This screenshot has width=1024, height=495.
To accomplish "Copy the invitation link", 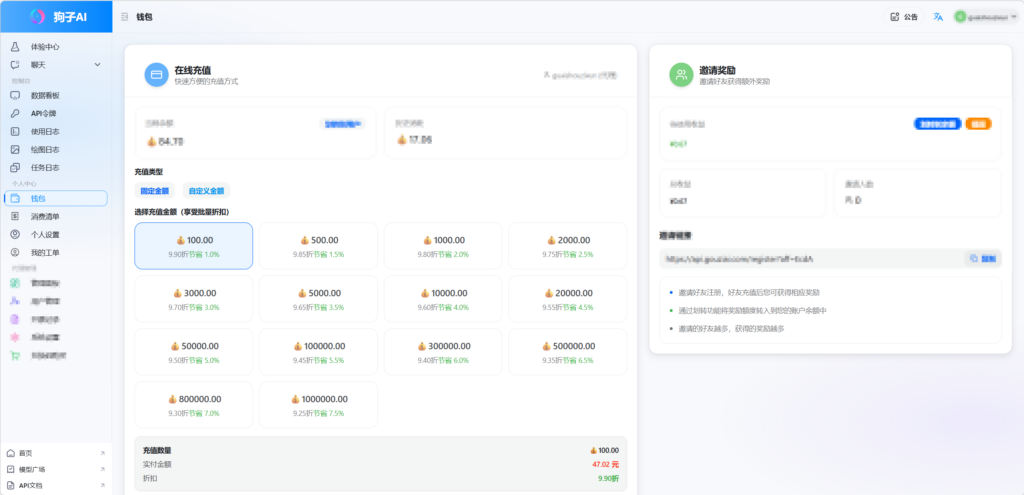I will coord(983,259).
